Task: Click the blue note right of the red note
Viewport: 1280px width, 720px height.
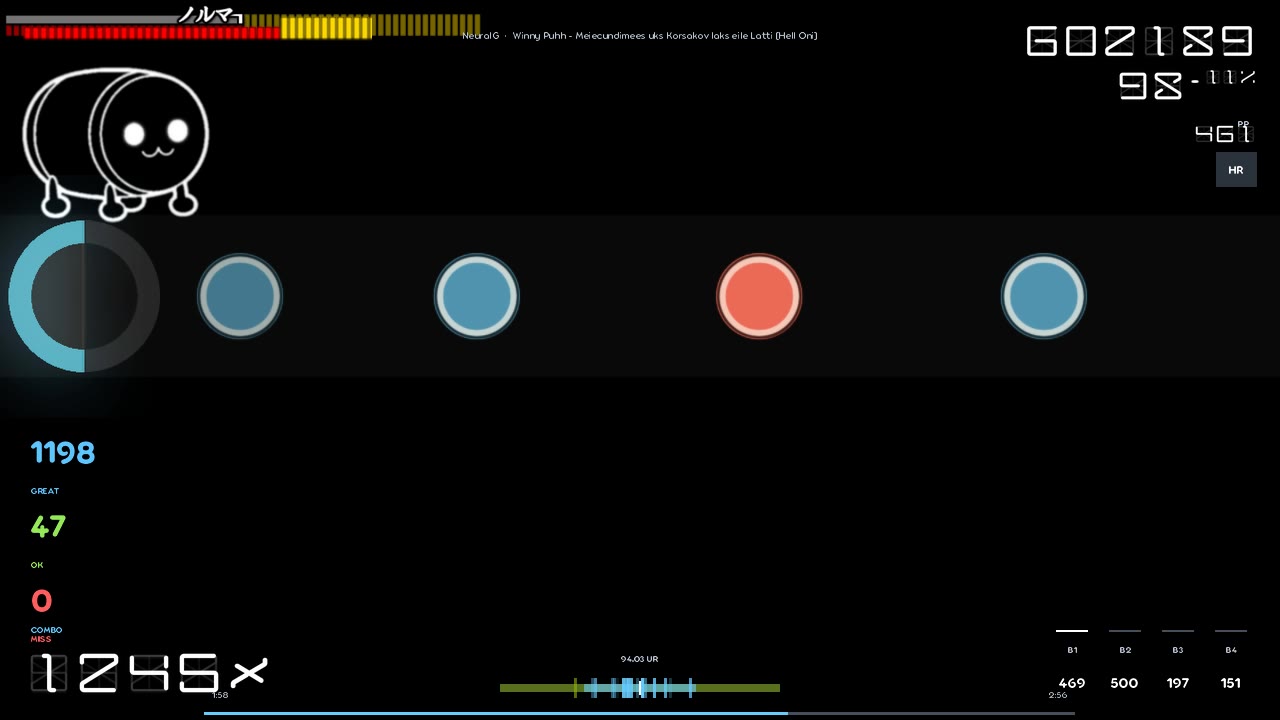Action: tap(1043, 296)
